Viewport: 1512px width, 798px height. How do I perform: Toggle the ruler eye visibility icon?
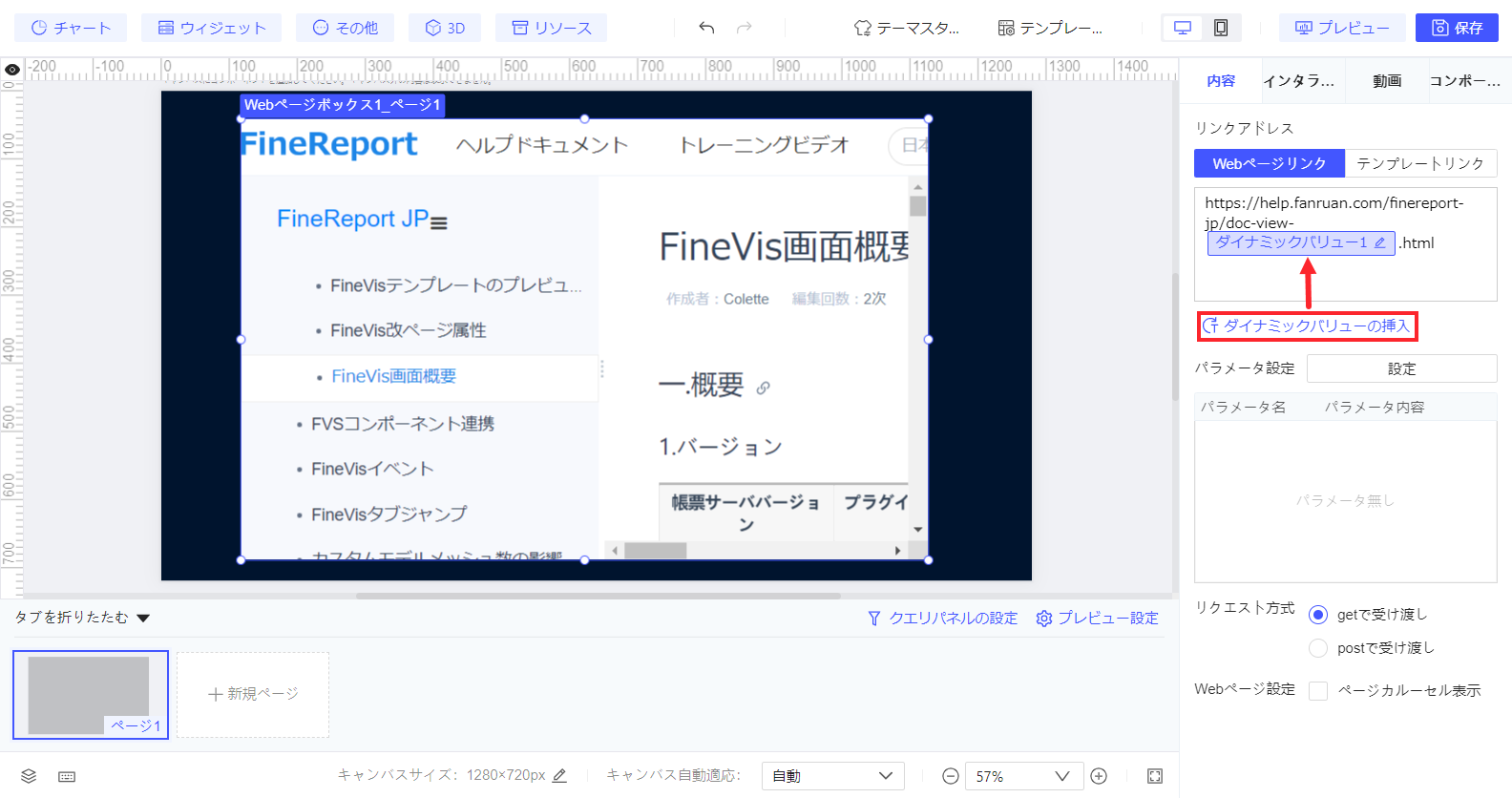coord(12,70)
